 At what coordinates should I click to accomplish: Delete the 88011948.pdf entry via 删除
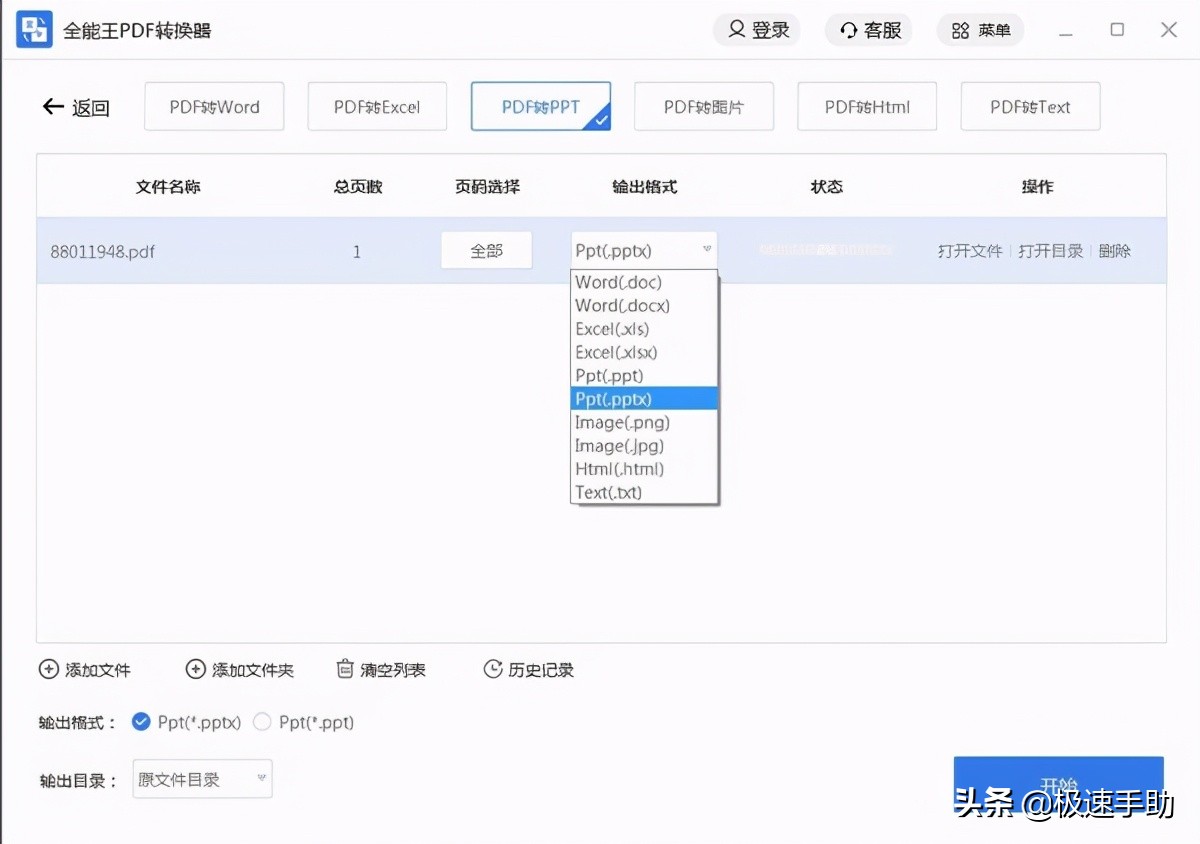pyautogui.click(x=1114, y=251)
